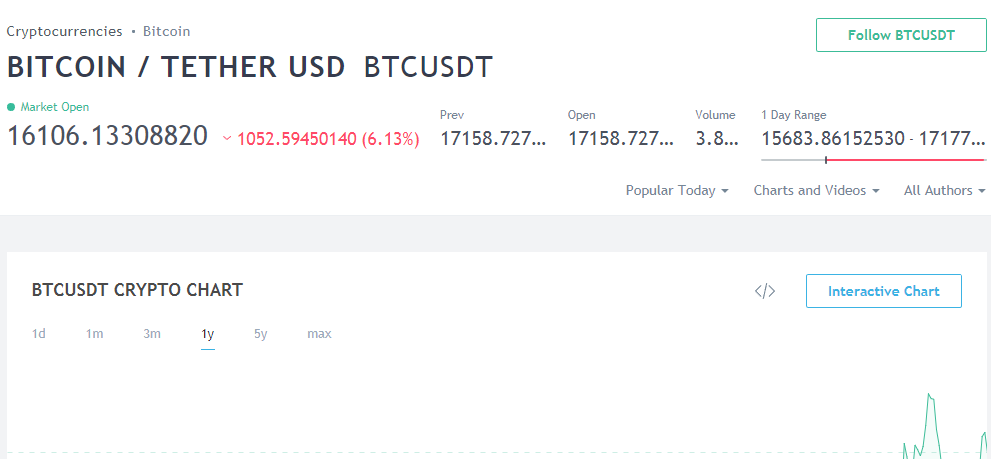Switch chart to 5y range

(x=260, y=334)
